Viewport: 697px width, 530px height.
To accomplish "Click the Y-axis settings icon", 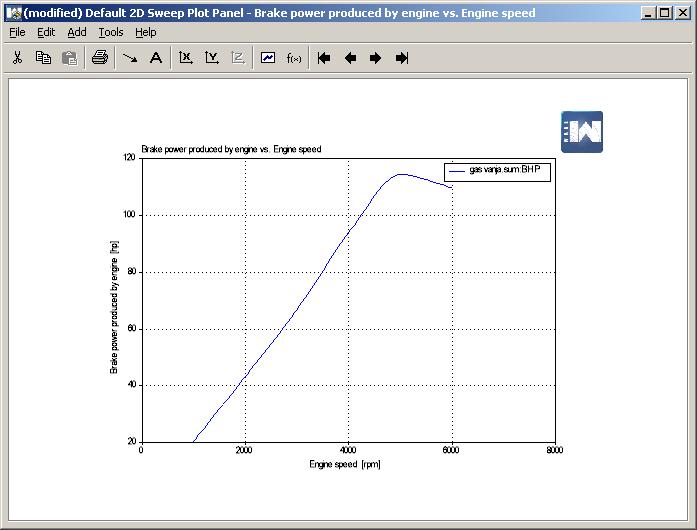I will tap(212, 58).
